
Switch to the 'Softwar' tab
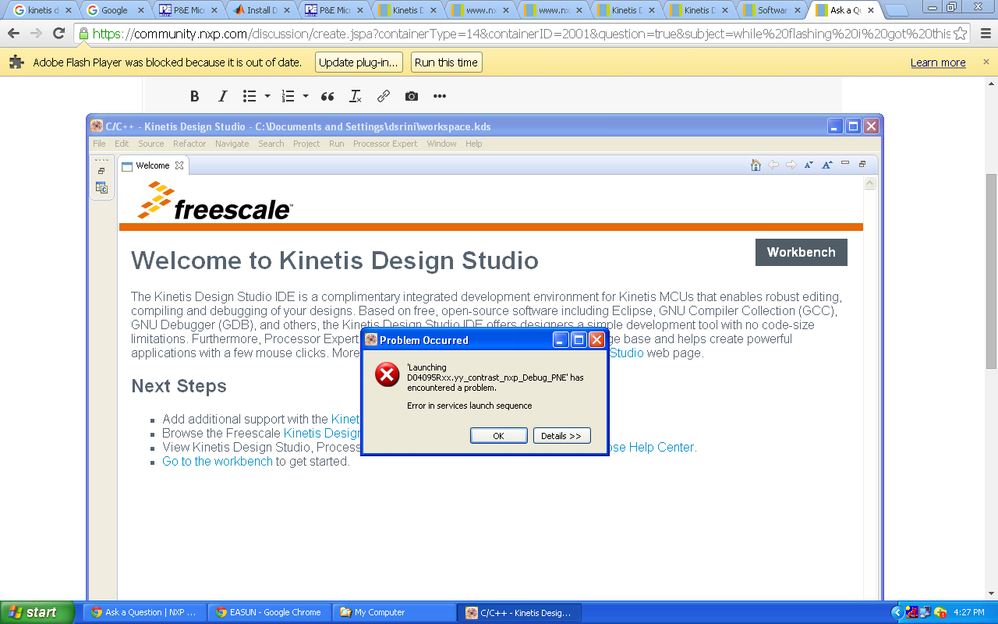click(x=772, y=10)
